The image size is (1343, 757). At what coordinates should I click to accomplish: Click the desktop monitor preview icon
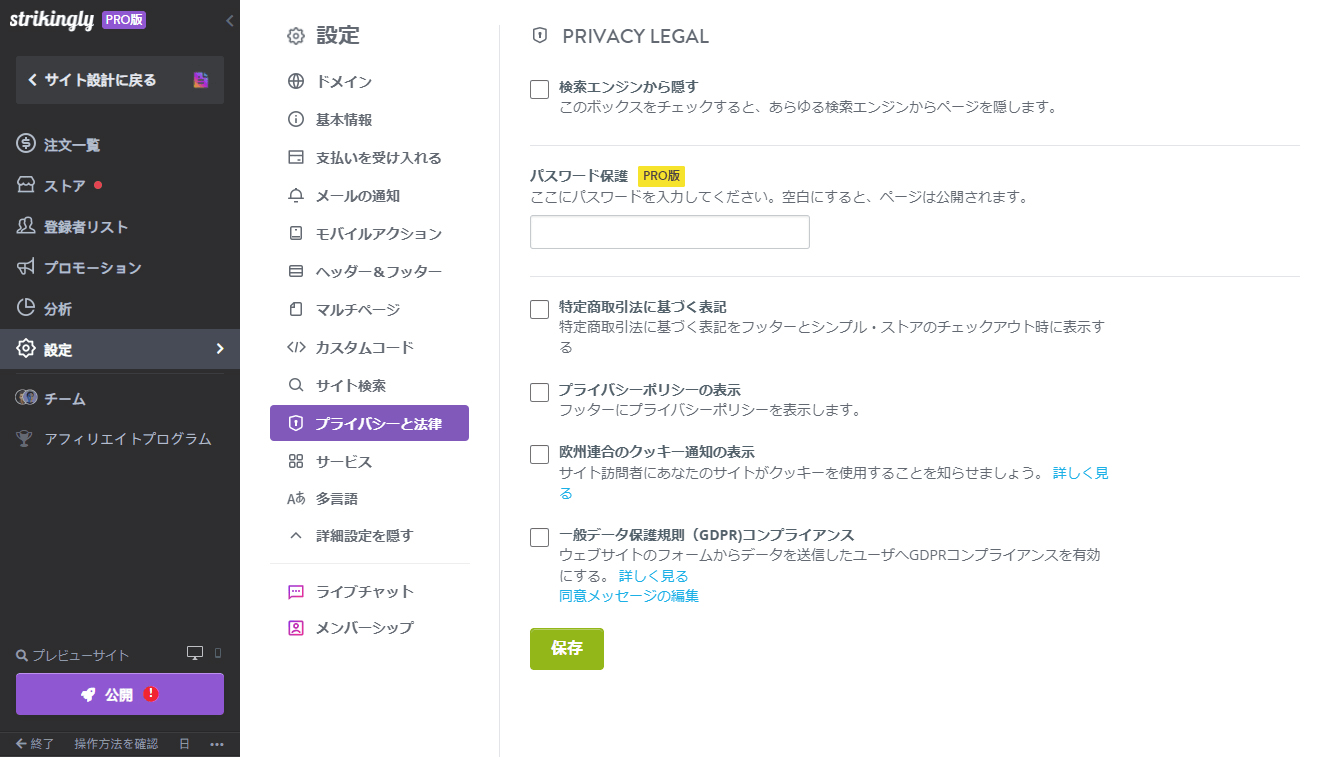point(195,650)
